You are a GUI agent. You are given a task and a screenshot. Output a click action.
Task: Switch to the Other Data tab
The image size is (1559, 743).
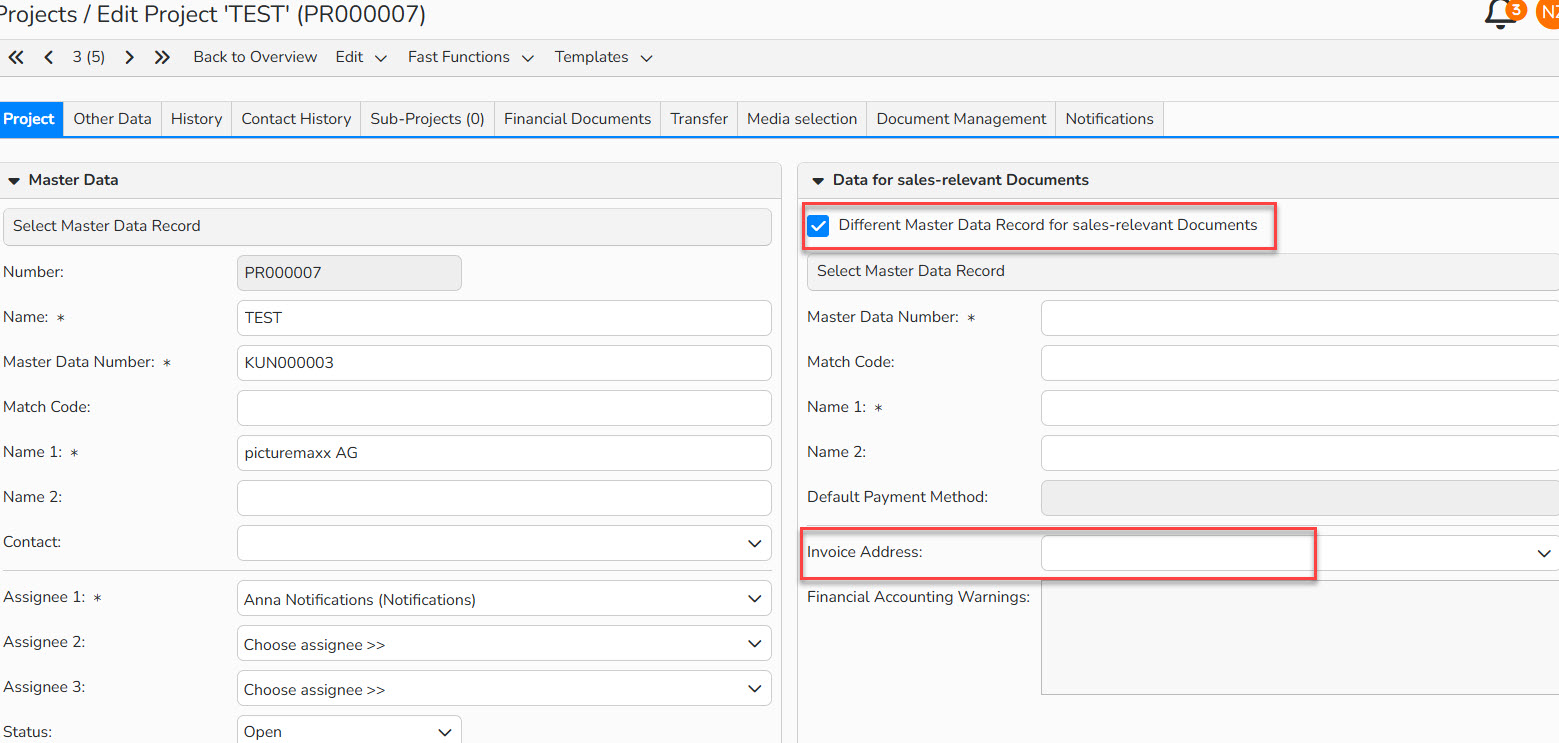pos(112,119)
